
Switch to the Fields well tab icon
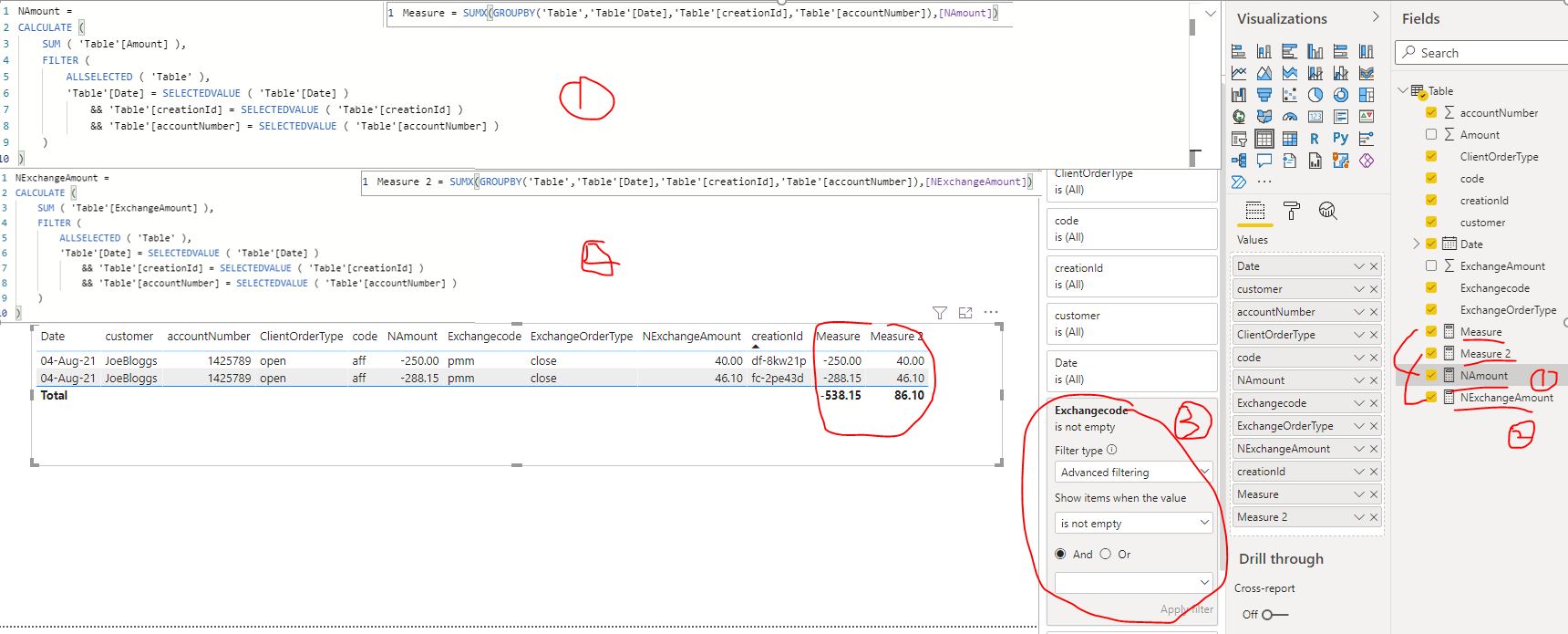point(1255,211)
